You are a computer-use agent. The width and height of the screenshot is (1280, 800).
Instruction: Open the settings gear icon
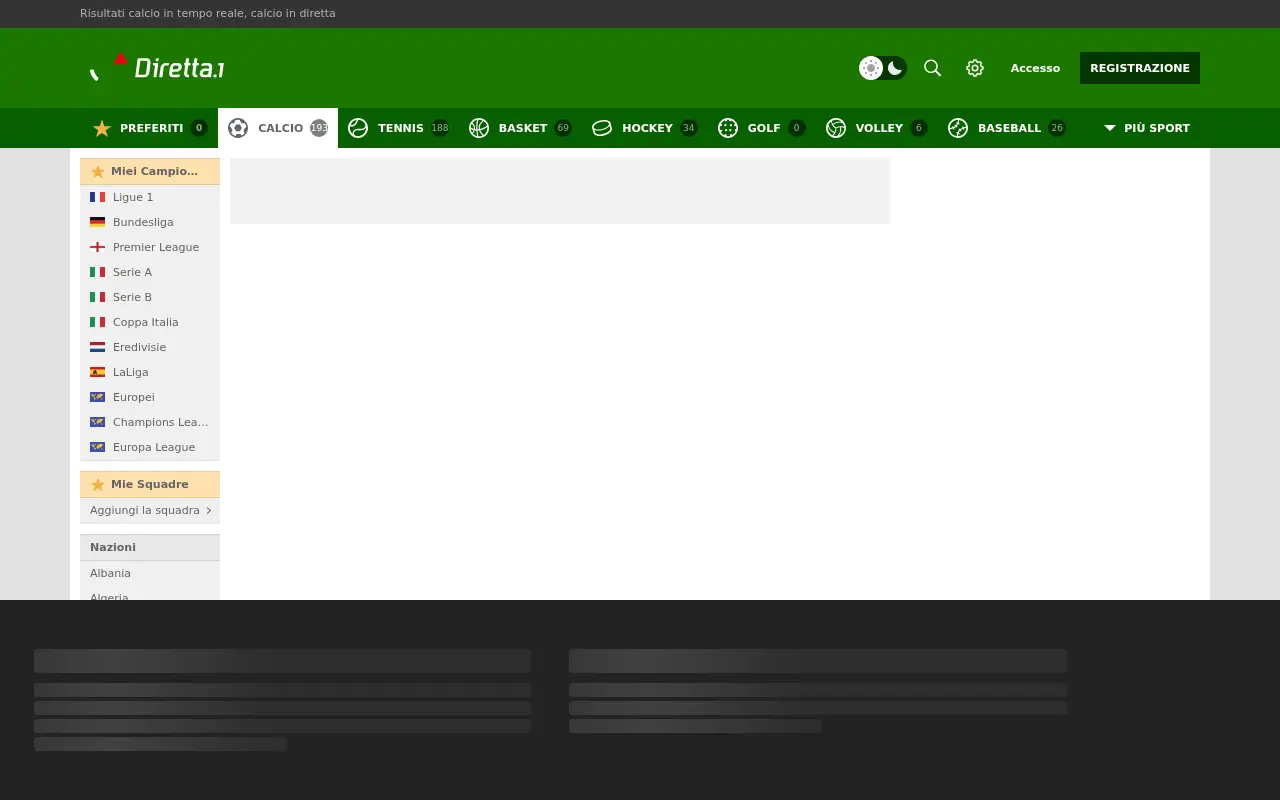pyautogui.click(x=975, y=68)
